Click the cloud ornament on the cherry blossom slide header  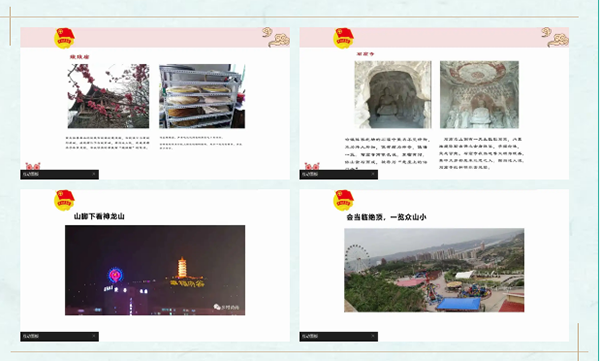(276, 37)
